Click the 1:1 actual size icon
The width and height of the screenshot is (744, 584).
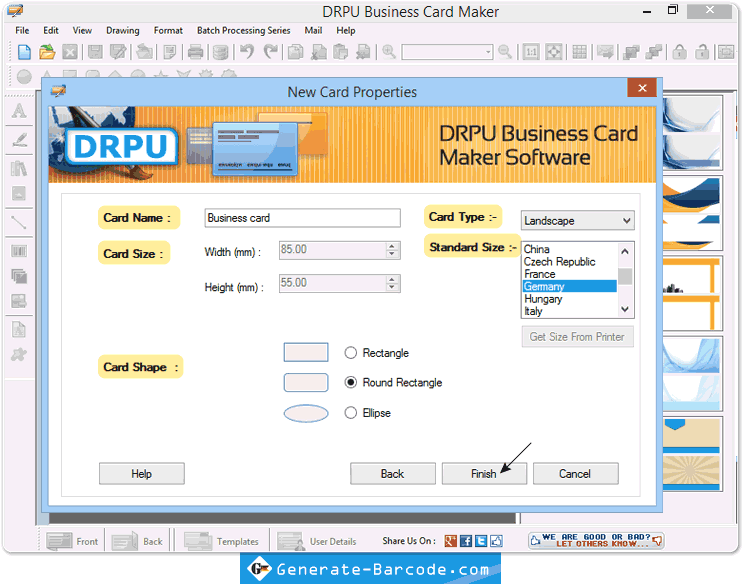pyautogui.click(x=530, y=52)
